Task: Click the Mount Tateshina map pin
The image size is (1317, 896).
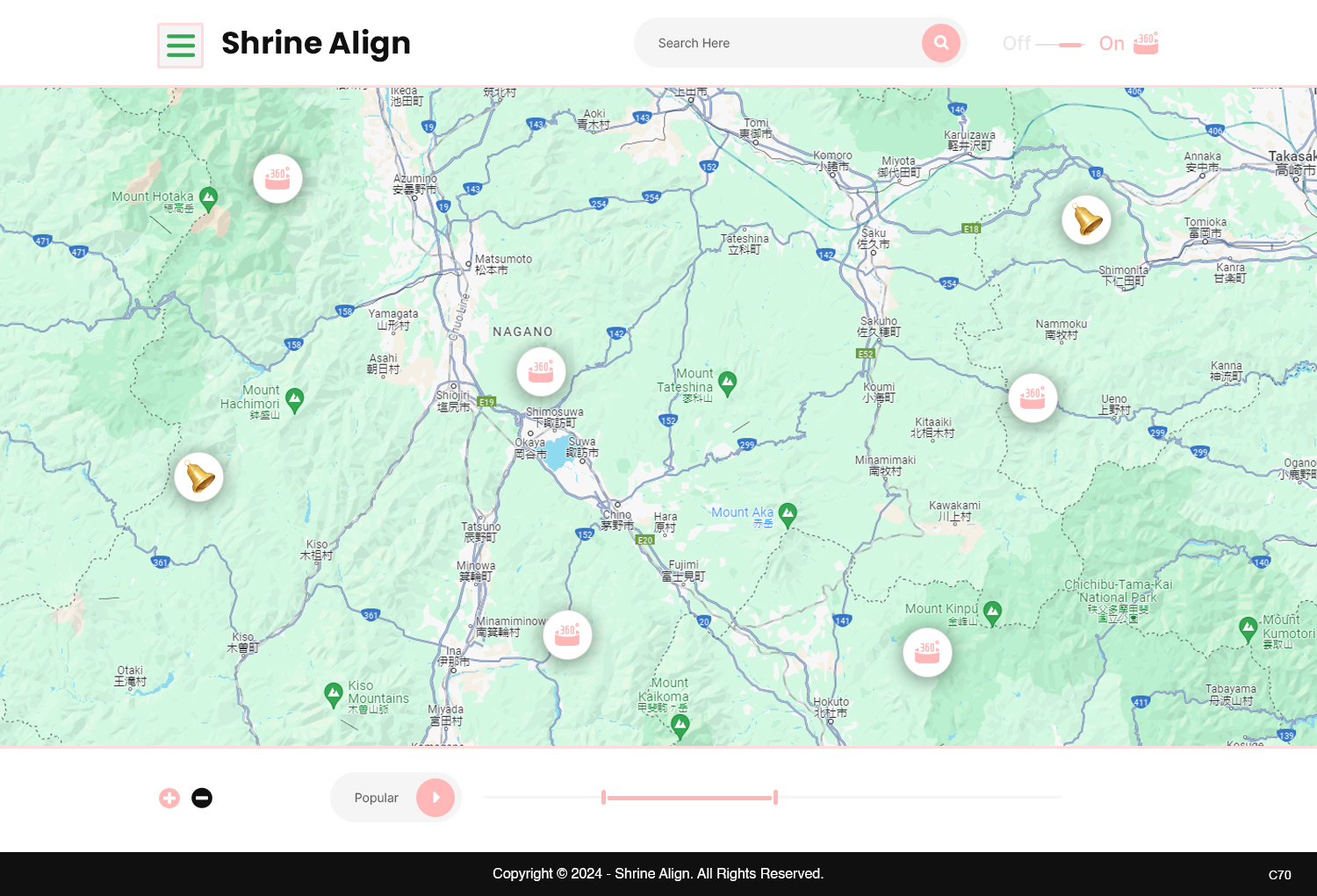Action: (727, 383)
